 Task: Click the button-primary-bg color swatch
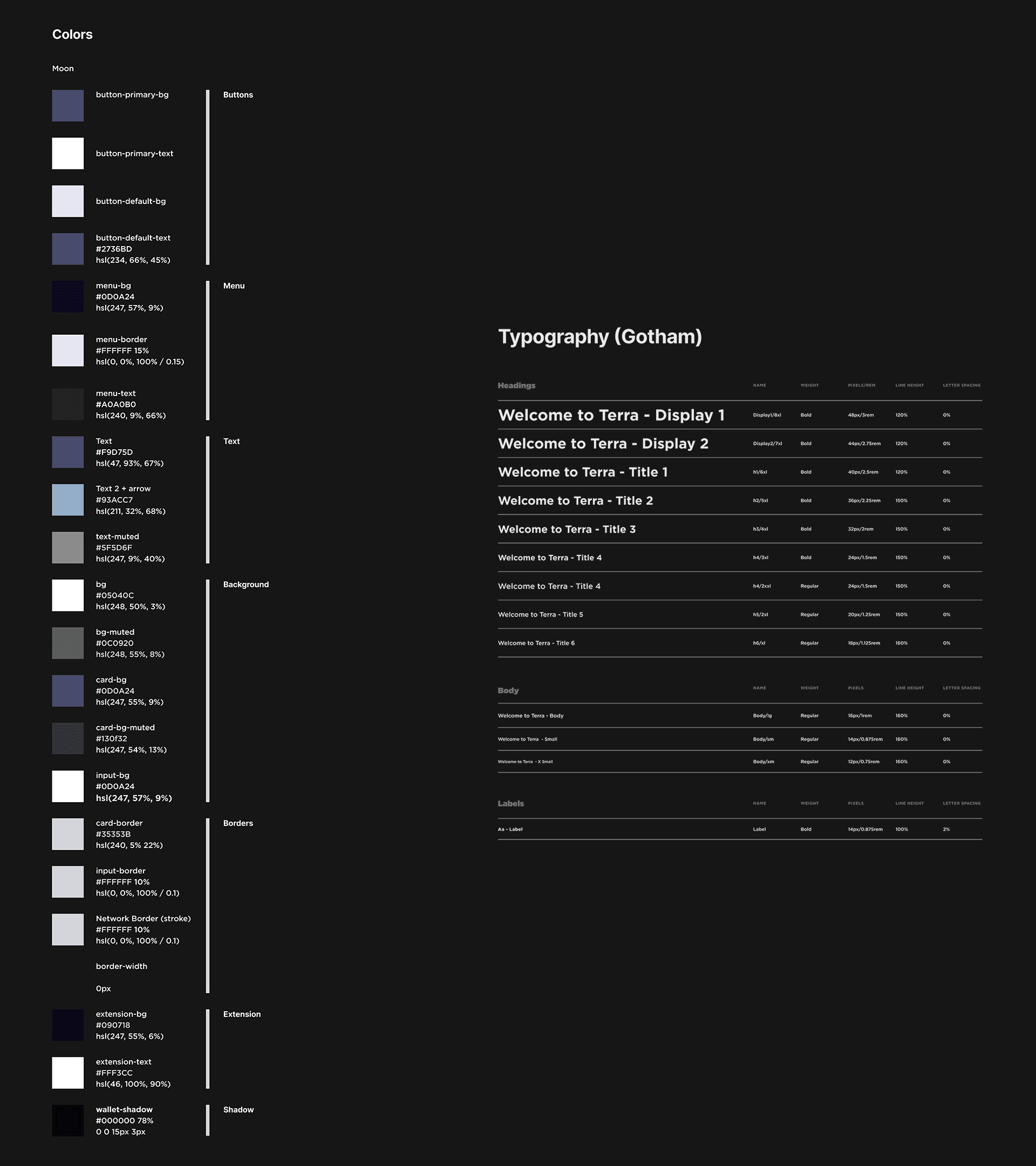pos(68,105)
